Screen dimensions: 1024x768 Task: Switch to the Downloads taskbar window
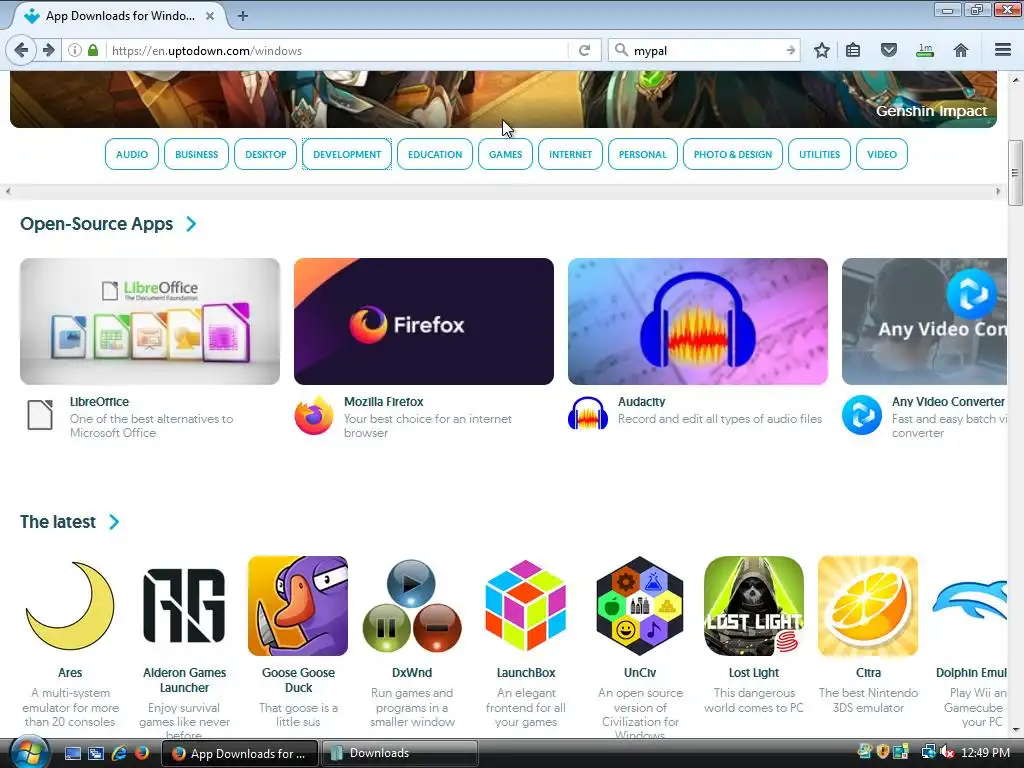(x=400, y=753)
